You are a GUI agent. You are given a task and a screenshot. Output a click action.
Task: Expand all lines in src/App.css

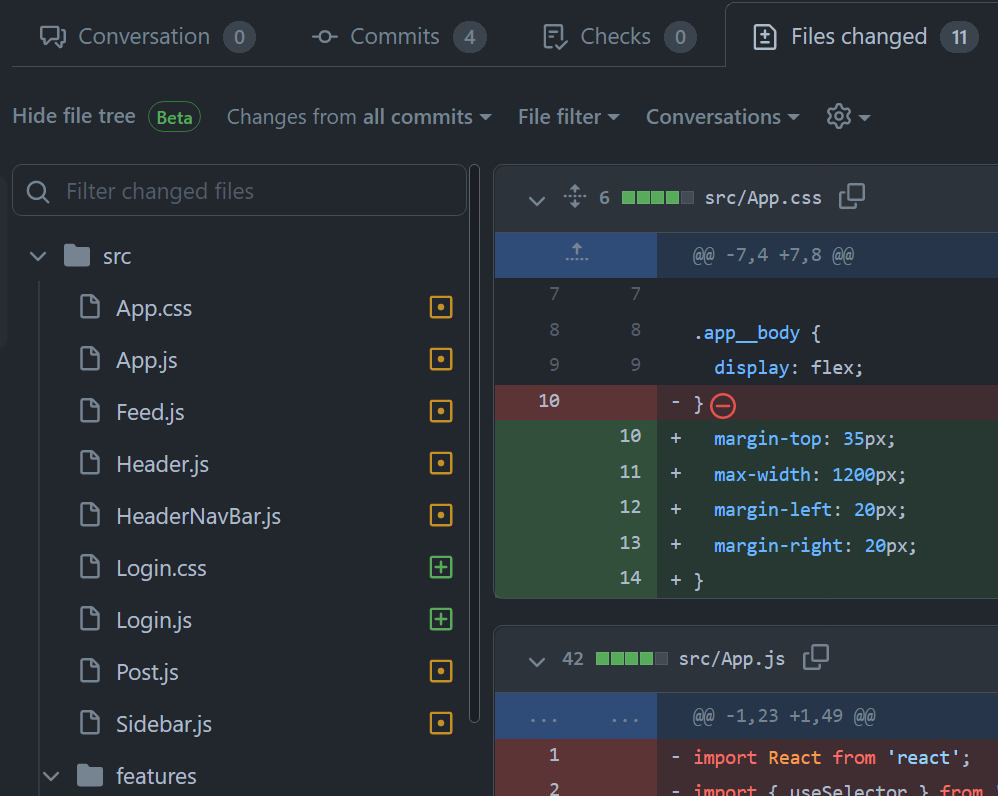(575, 197)
